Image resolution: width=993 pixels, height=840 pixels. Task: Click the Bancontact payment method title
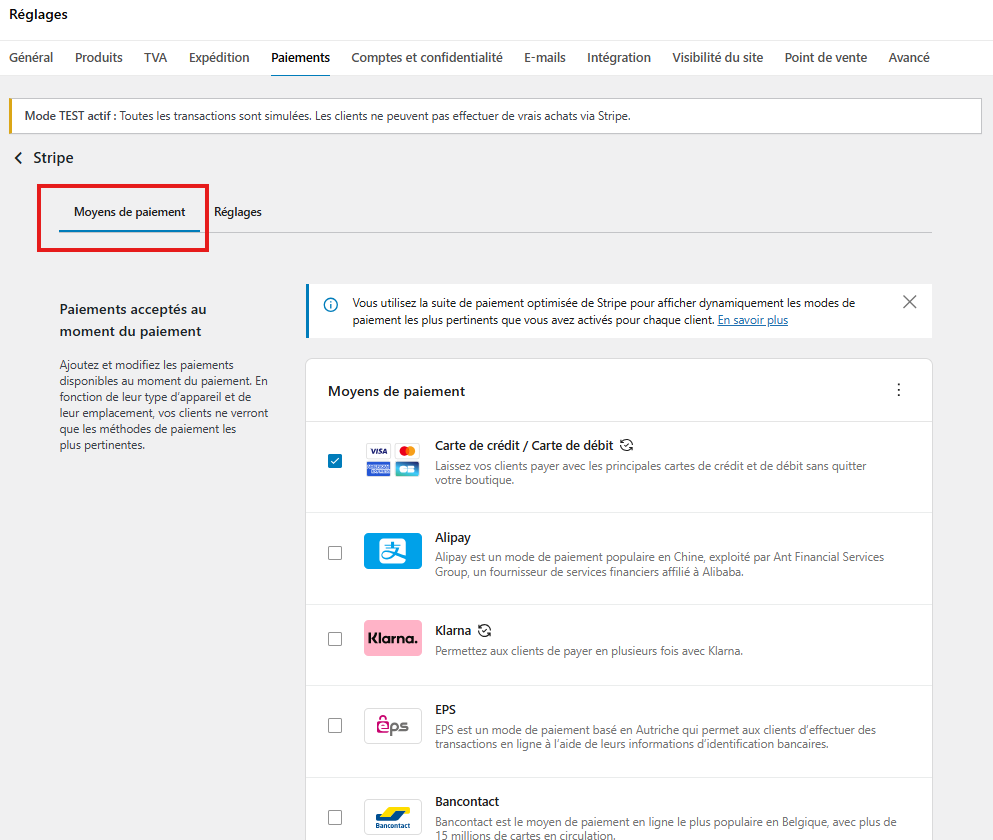point(467,801)
